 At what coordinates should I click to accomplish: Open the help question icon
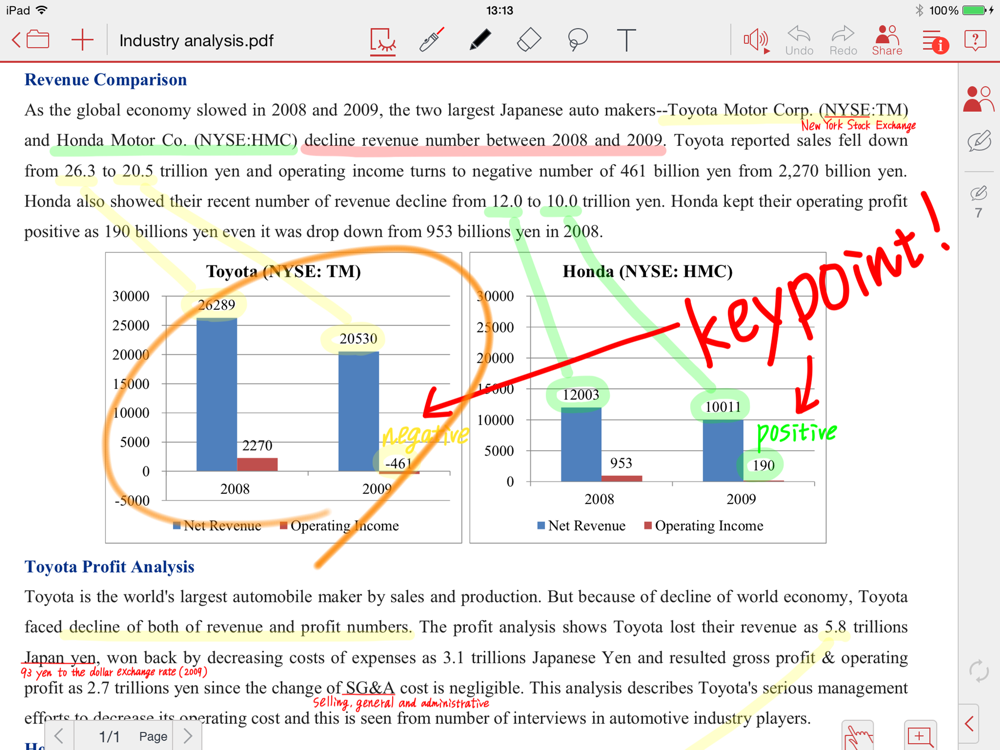click(x=975, y=41)
